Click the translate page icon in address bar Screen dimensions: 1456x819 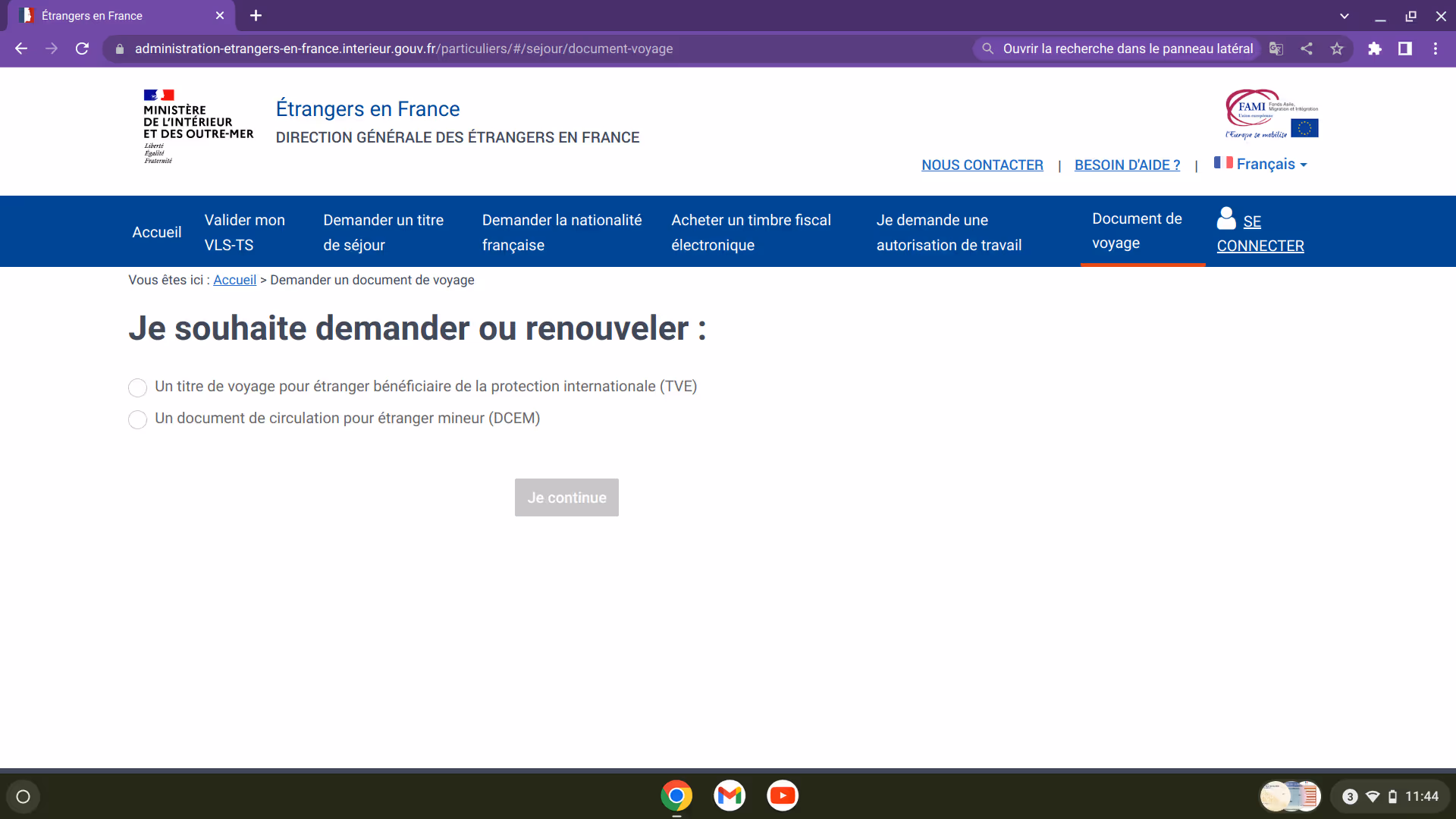click(1276, 49)
